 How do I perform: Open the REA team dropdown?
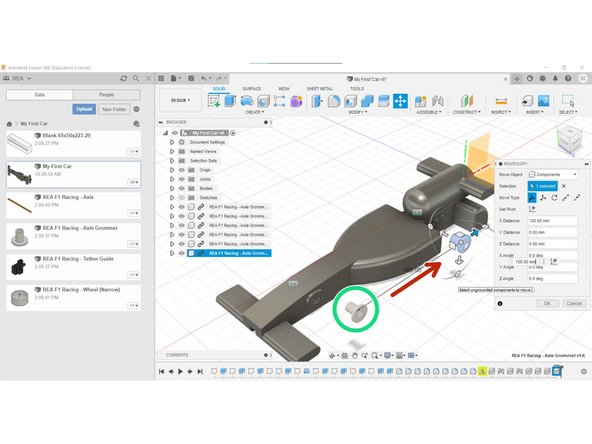click(x=17, y=78)
